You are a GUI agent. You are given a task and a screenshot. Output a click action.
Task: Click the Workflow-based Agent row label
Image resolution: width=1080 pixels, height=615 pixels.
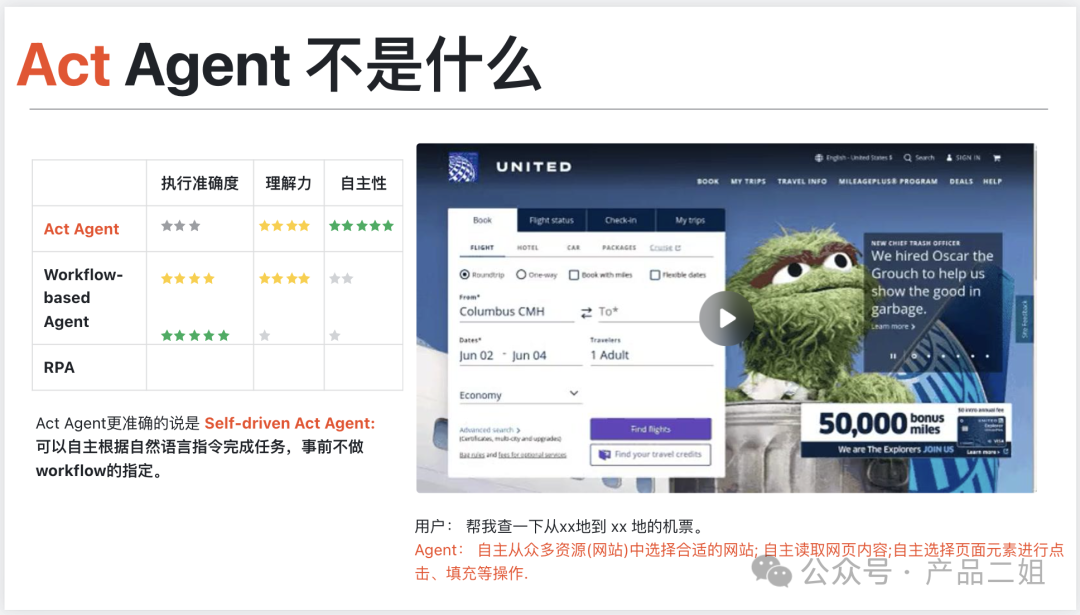[x=83, y=298]
